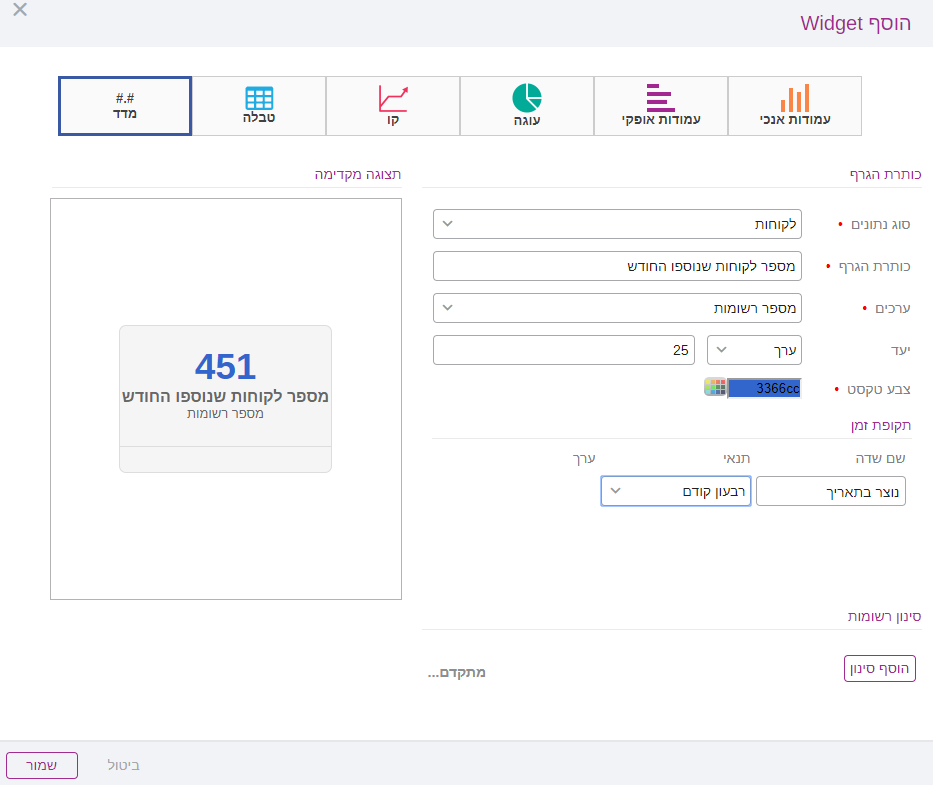This screenshot has height=785, width=933.
Task: Open the data type dropdown (סוג נתונים)
Action: pos(617,224)
